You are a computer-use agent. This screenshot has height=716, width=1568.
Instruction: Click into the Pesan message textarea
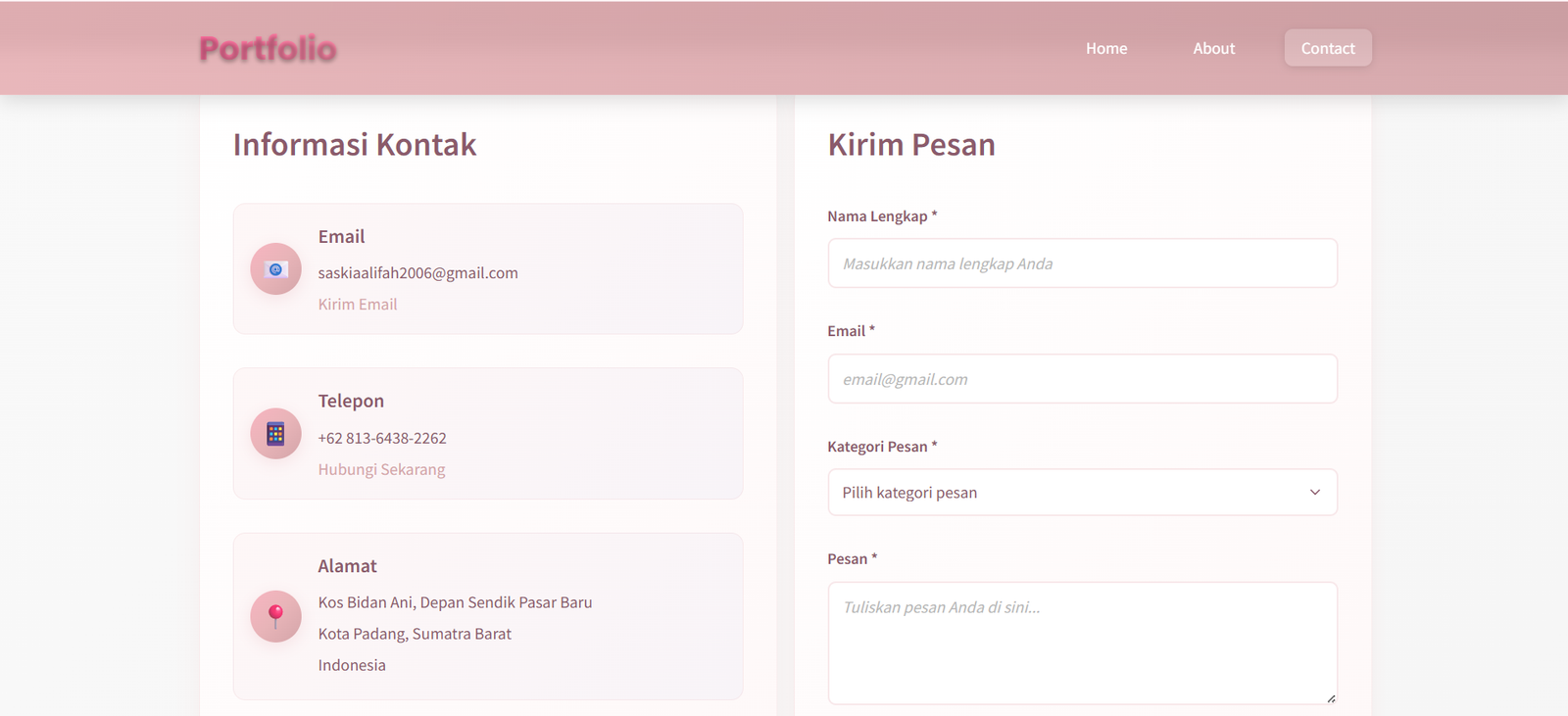[x=1082, y=643]
